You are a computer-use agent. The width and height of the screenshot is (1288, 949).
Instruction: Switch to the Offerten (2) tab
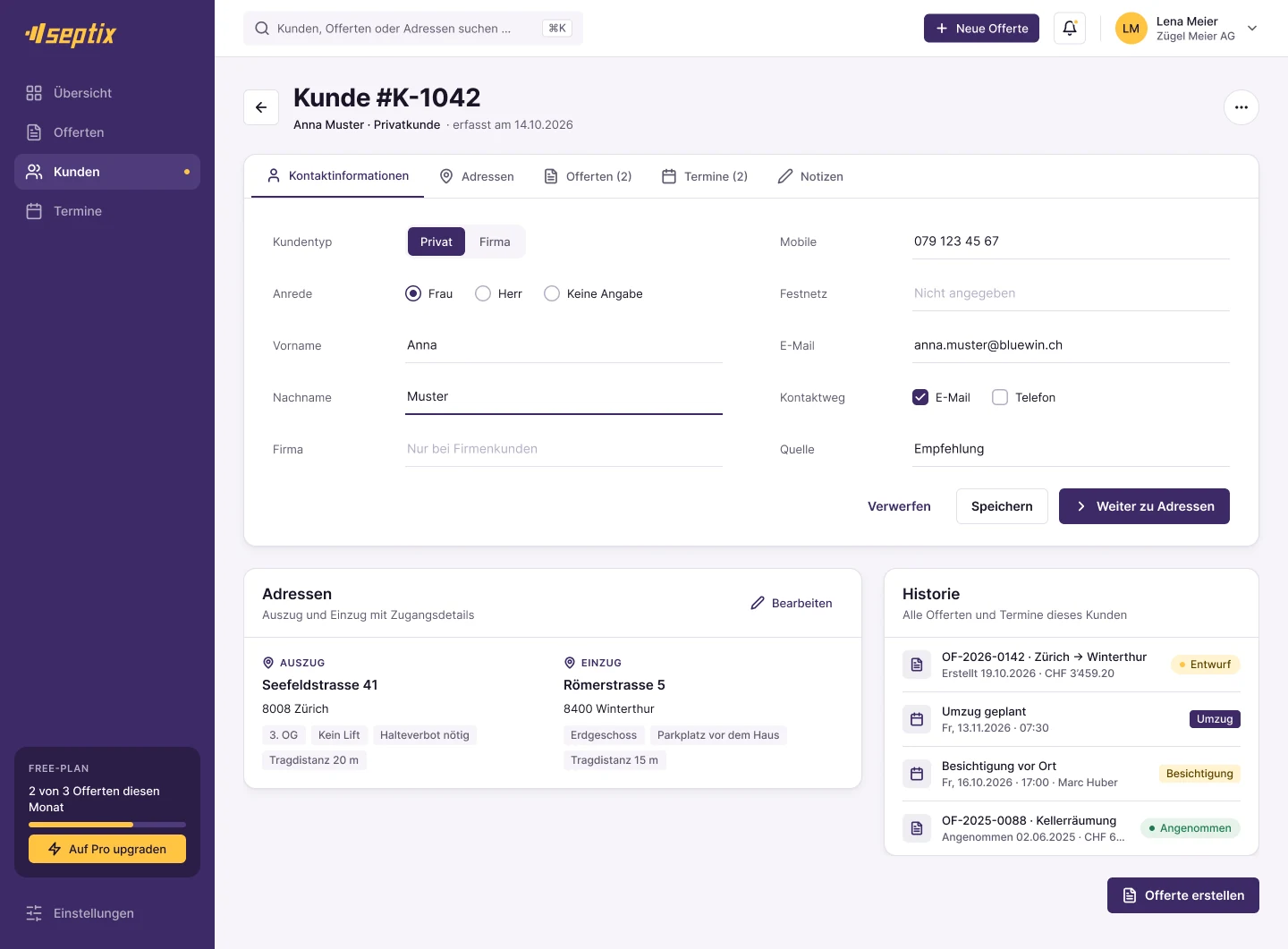[588, 176]
